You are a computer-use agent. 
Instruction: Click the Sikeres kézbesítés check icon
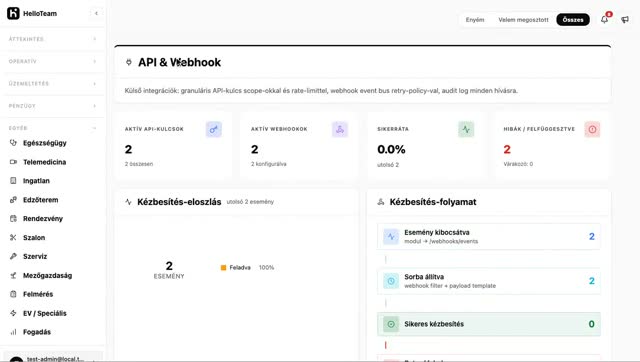[391, 324]
